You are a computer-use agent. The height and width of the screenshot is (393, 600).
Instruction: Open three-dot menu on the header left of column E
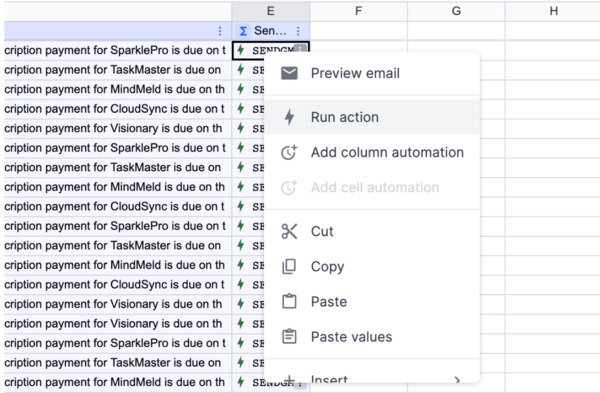[220, 31]
